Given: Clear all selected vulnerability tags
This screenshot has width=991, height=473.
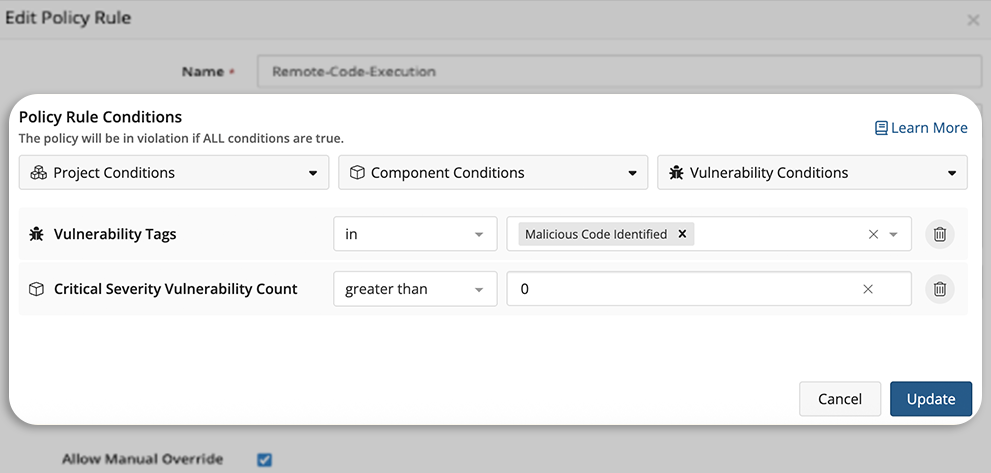Looking at the screenshot, I should (x=873, y=234).
